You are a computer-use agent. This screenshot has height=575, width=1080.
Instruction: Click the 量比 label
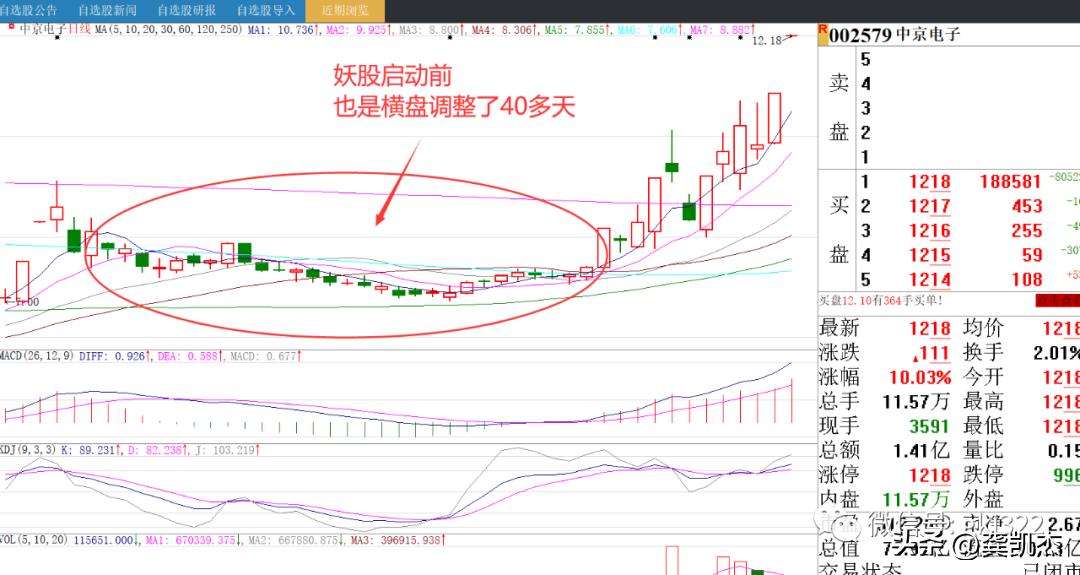click(983, 450)
